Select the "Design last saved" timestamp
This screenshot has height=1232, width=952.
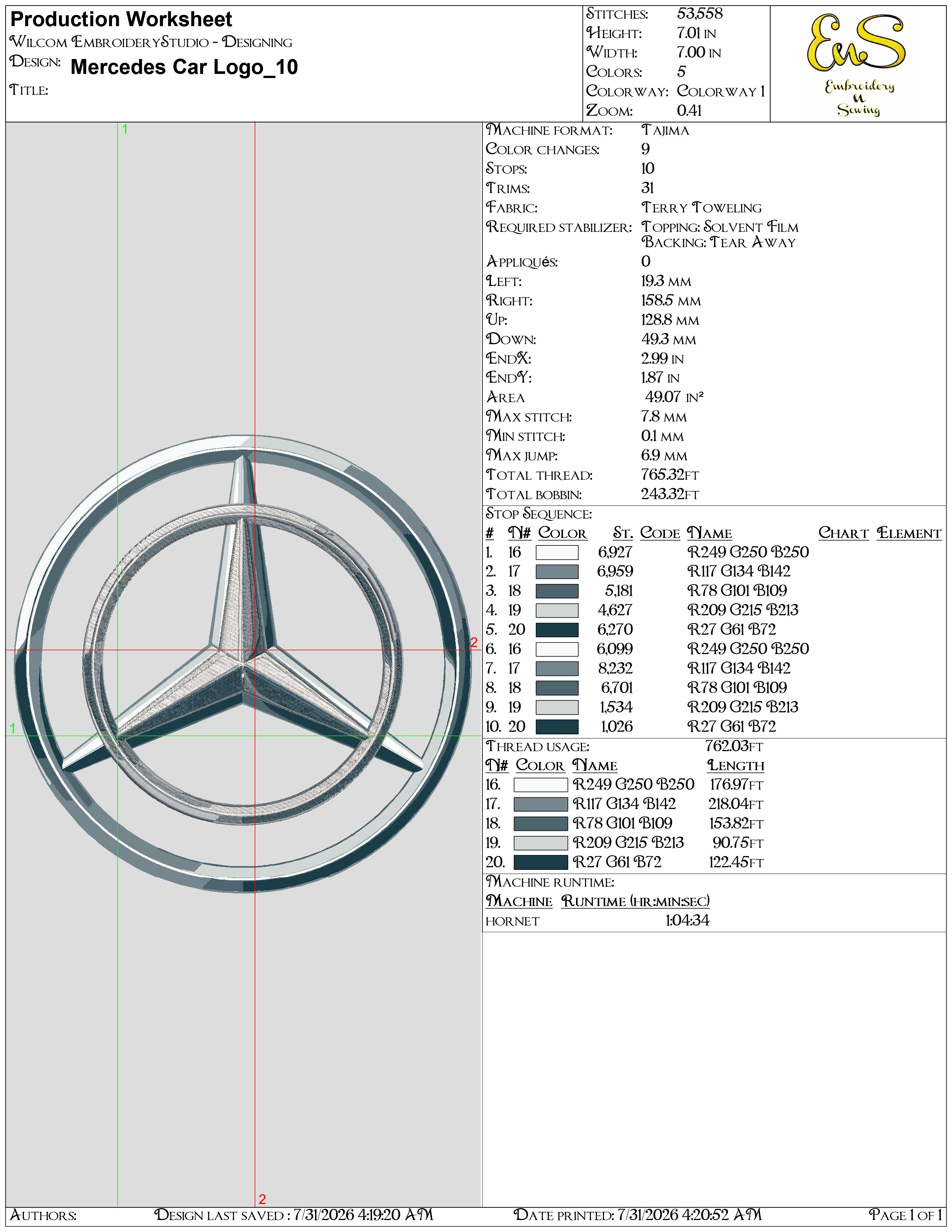click(x=294, y=1214)
